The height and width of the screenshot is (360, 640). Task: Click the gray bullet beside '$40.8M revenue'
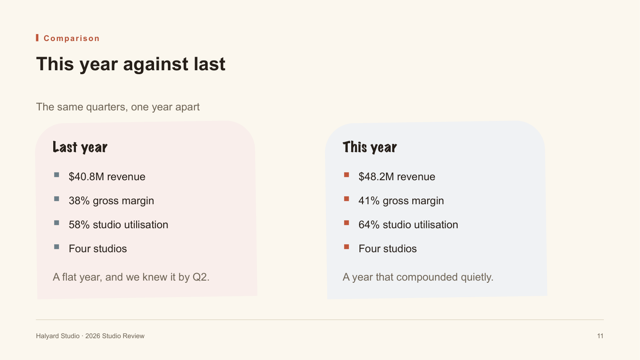(x=56, y=175)
